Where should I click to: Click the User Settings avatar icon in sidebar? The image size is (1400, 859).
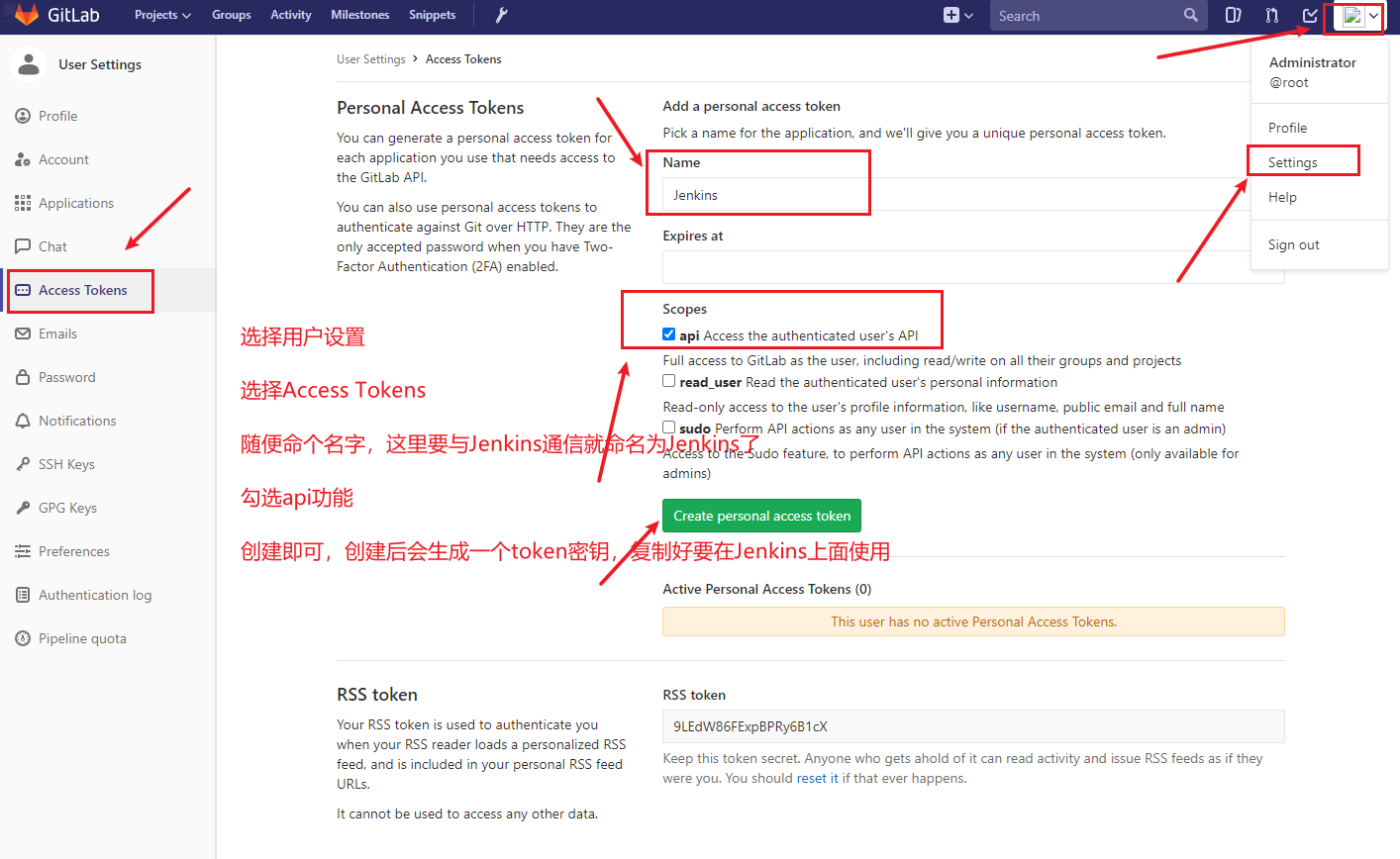tap(29, 64)
